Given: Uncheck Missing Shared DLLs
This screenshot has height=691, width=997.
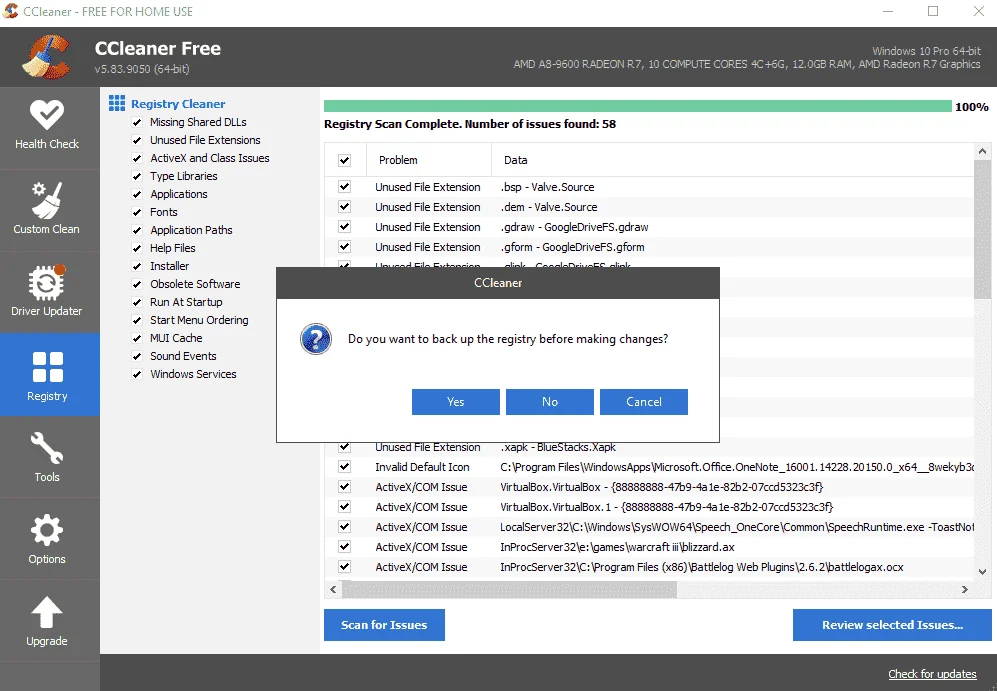Looking at the screenshot, I should (137, 122).
